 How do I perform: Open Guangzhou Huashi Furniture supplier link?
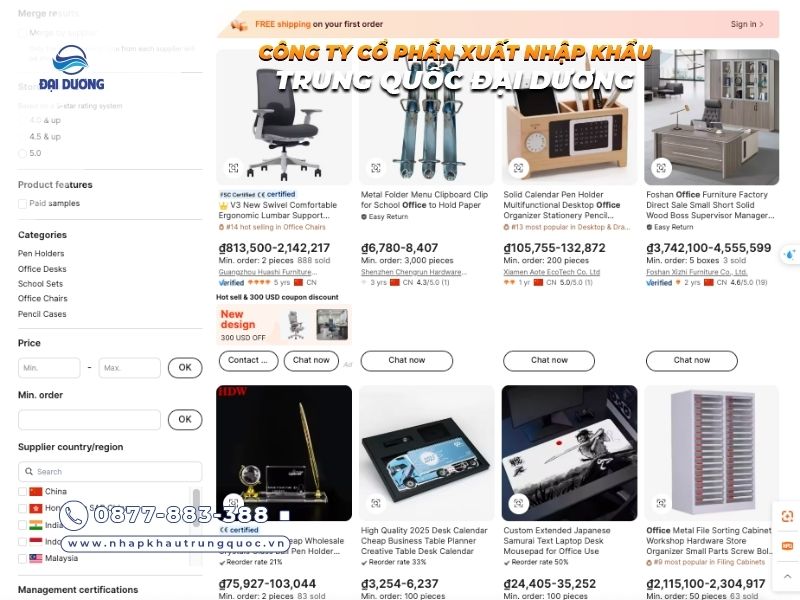tap(265, 272)
